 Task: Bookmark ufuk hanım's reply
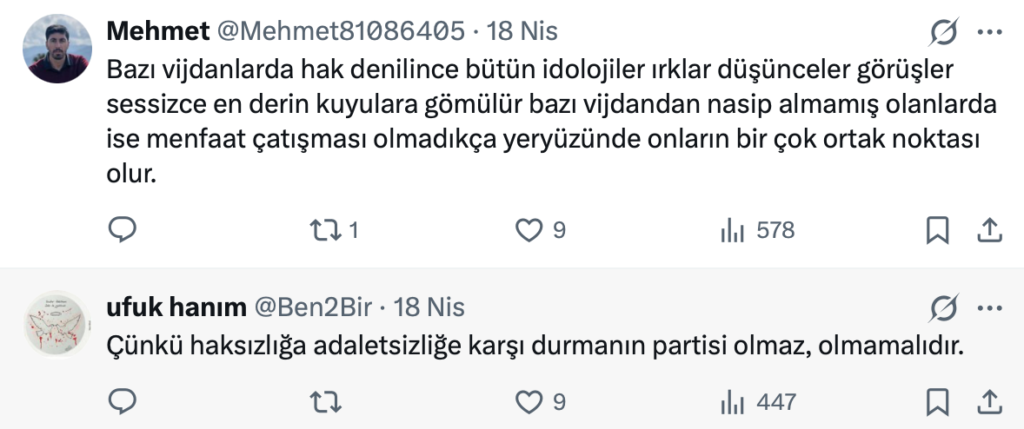tap(937, 402)
